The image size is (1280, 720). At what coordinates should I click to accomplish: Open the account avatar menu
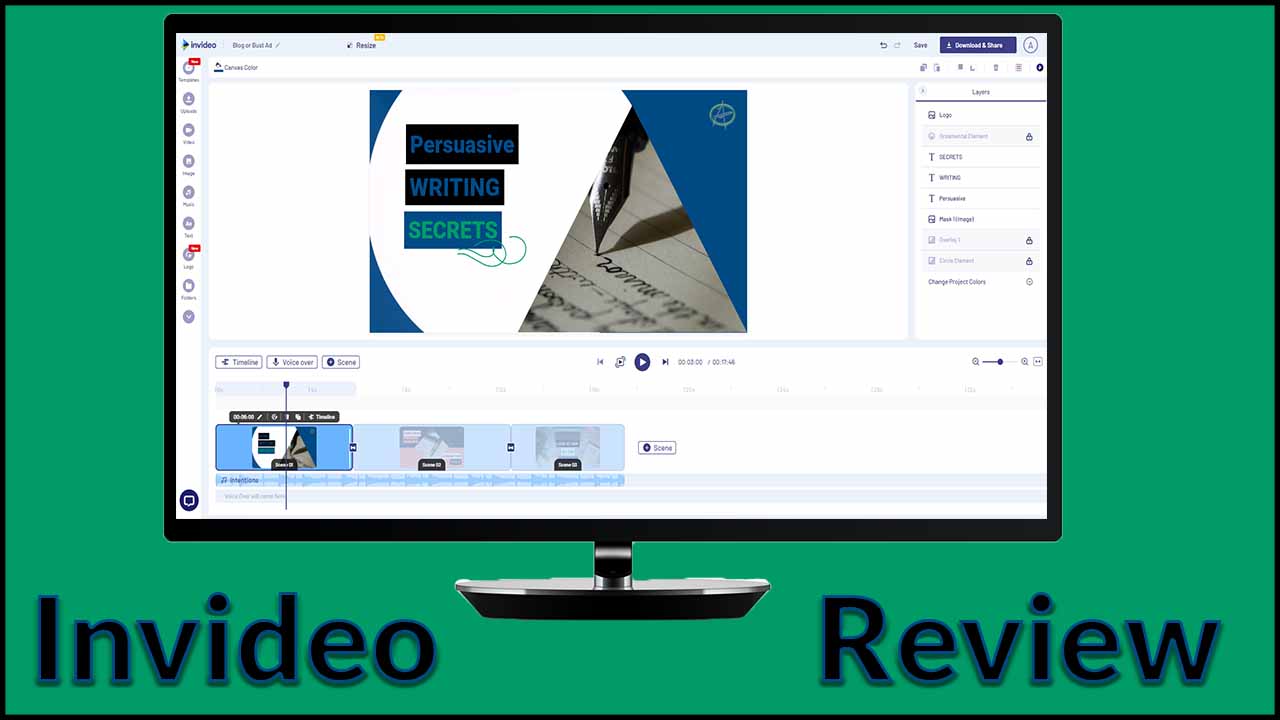click(x=1030, y=45)
